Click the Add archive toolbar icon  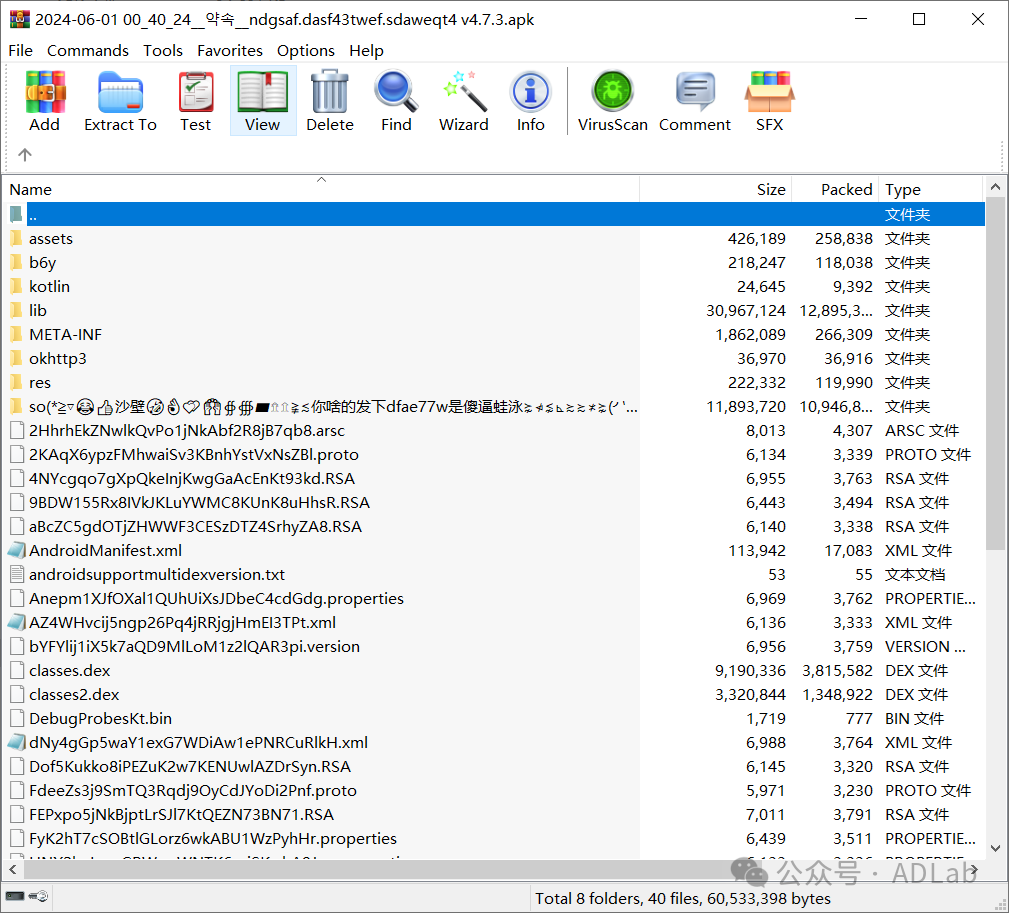pos(44,100)
